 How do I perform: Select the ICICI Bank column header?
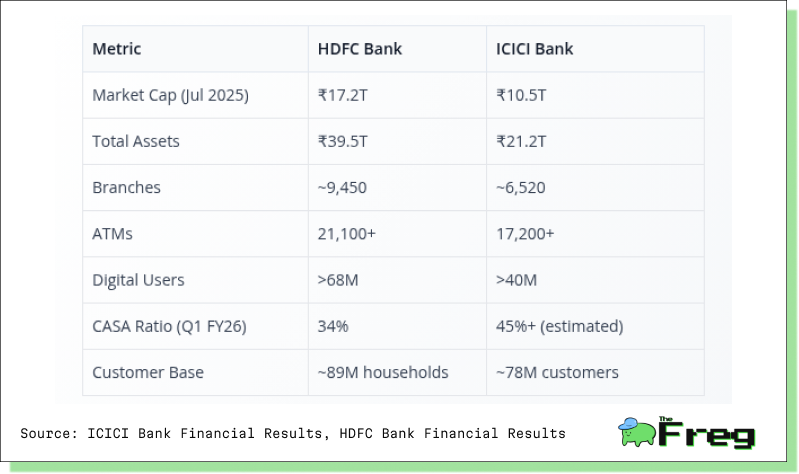point(535,49)
